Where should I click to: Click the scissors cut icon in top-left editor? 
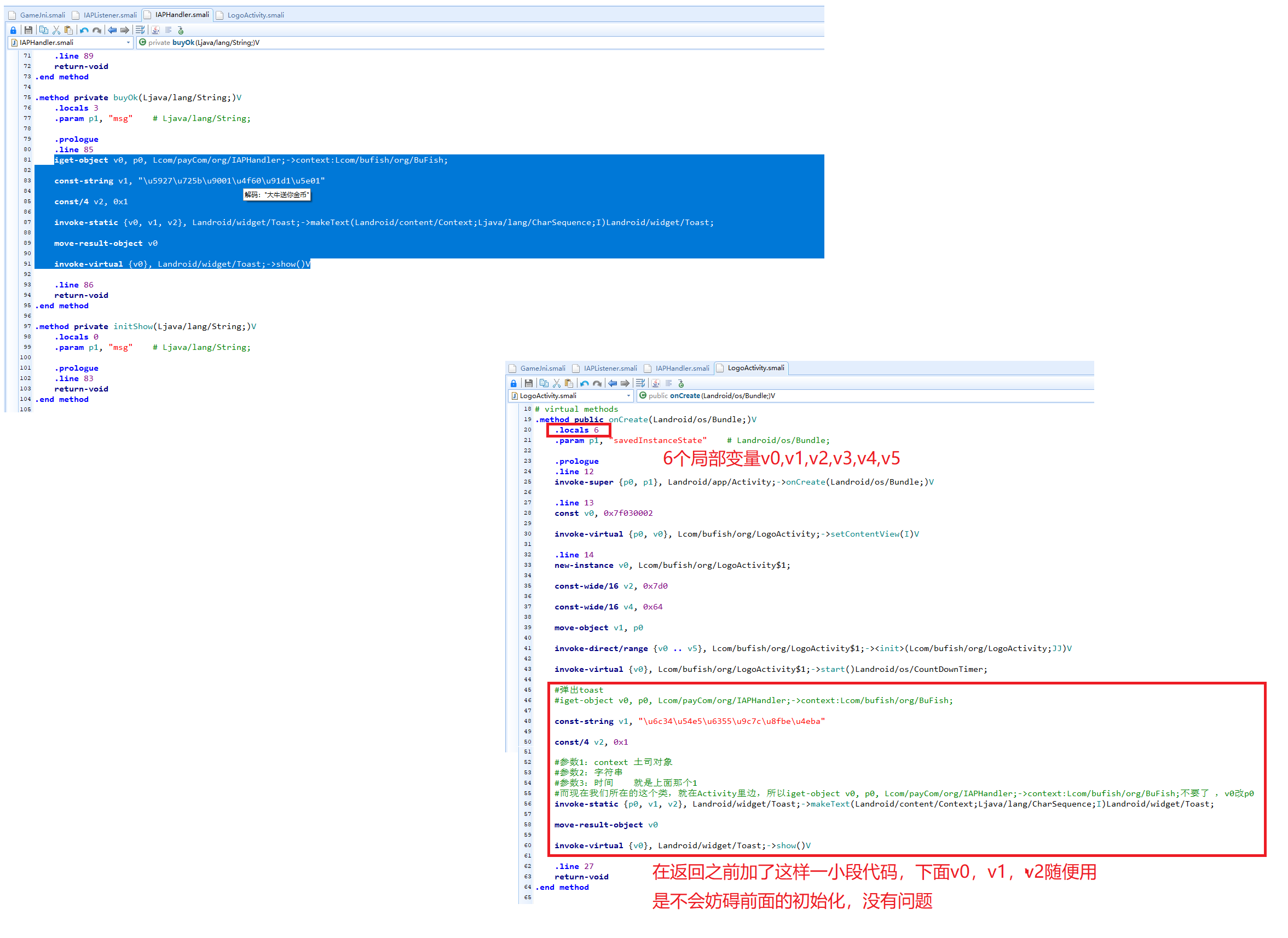56,30
